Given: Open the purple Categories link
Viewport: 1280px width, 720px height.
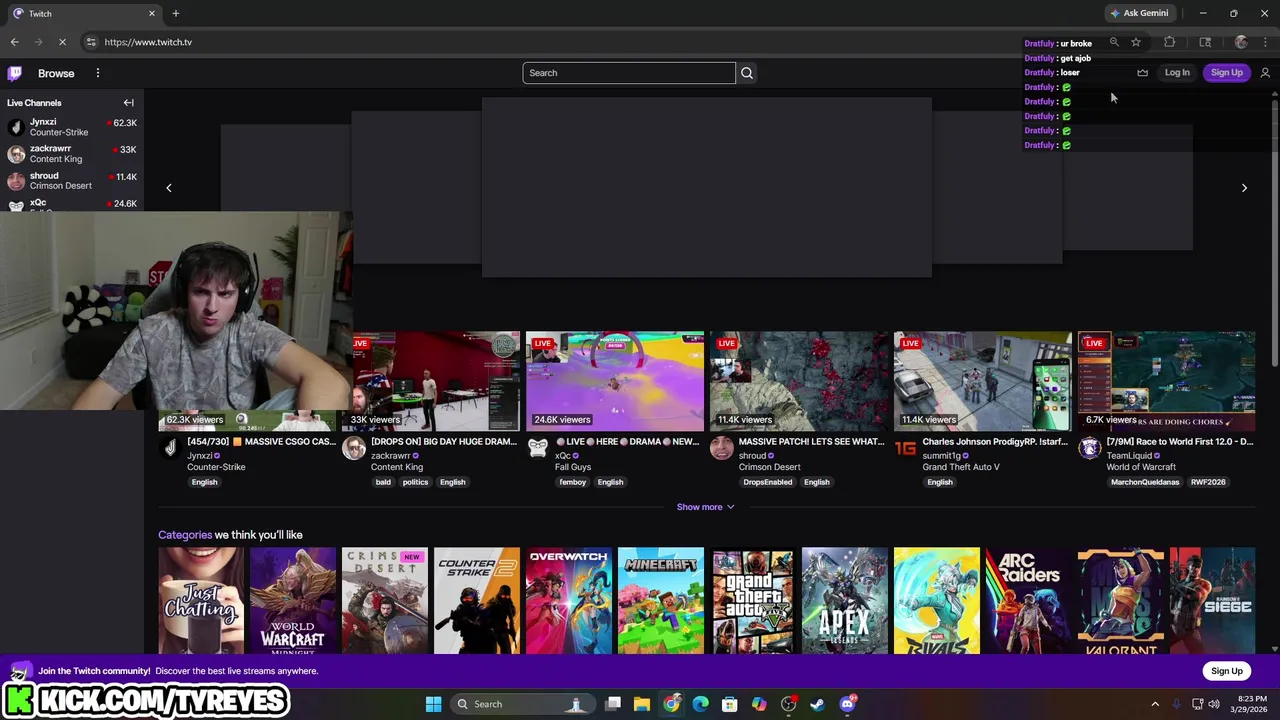Looking at the screenshot, I should pyautogui.click(x=185, y=535).
